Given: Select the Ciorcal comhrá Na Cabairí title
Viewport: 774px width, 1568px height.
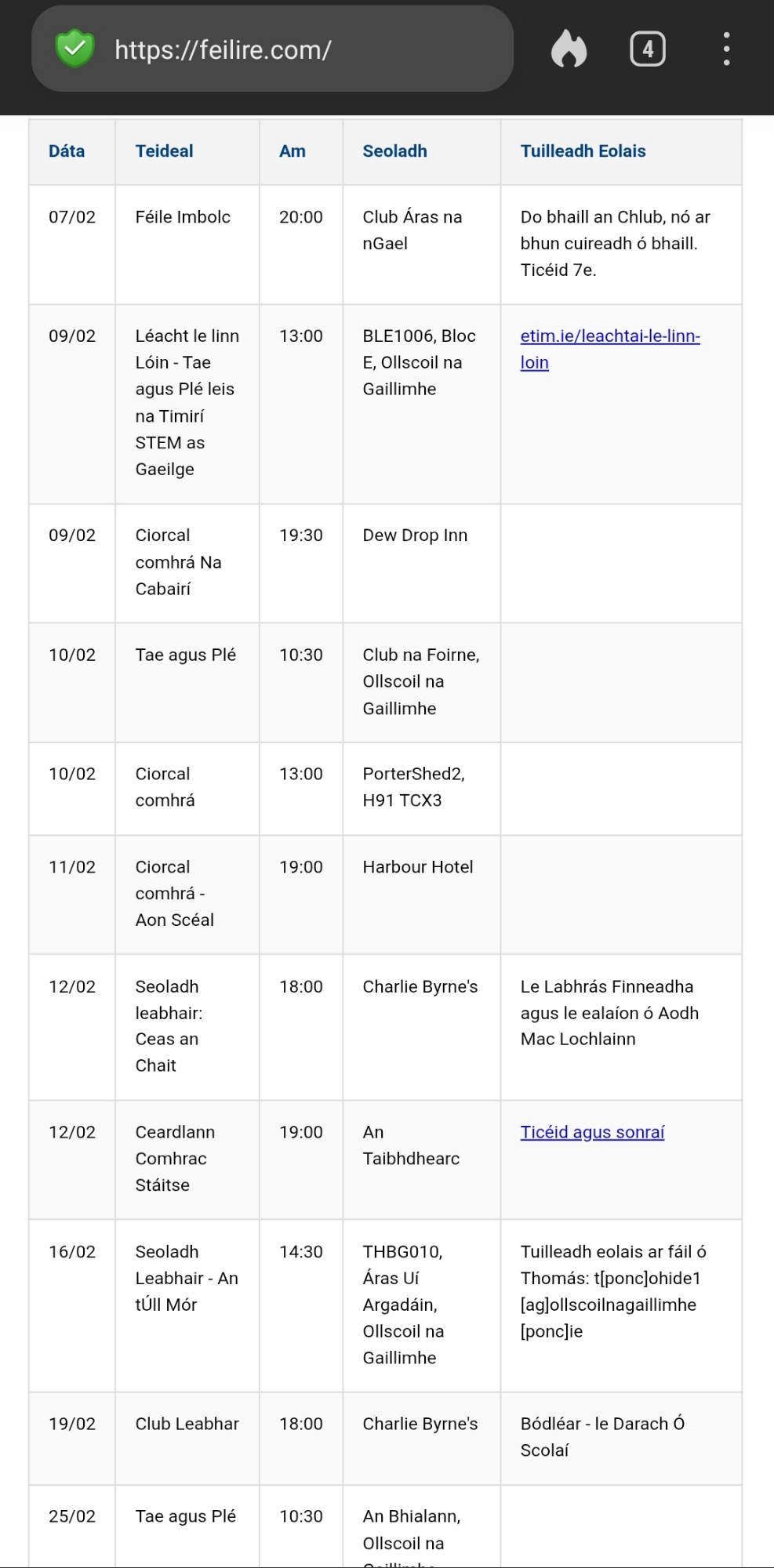Looking at the screenshot, I should click(178, 562).
